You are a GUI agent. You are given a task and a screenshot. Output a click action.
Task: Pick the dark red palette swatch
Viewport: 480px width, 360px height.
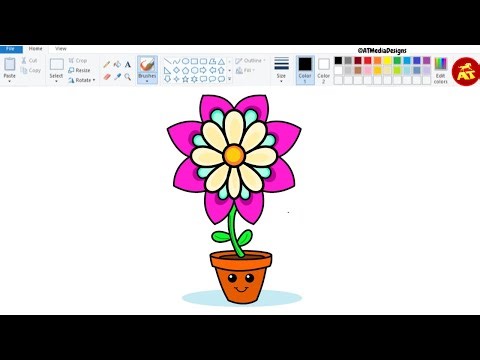(358, 60)
